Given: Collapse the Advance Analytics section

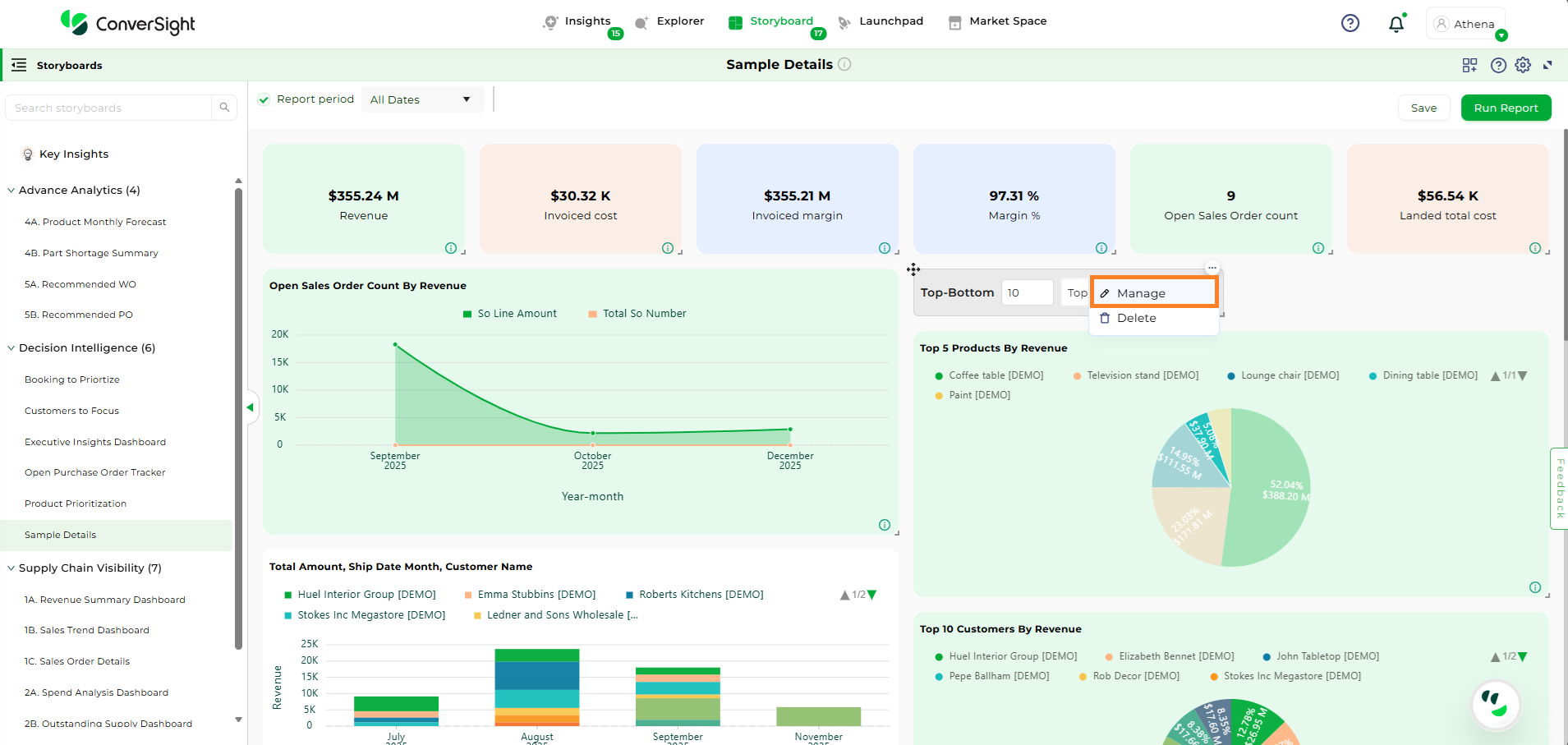Looking at the screenshot, I should 11,191.
